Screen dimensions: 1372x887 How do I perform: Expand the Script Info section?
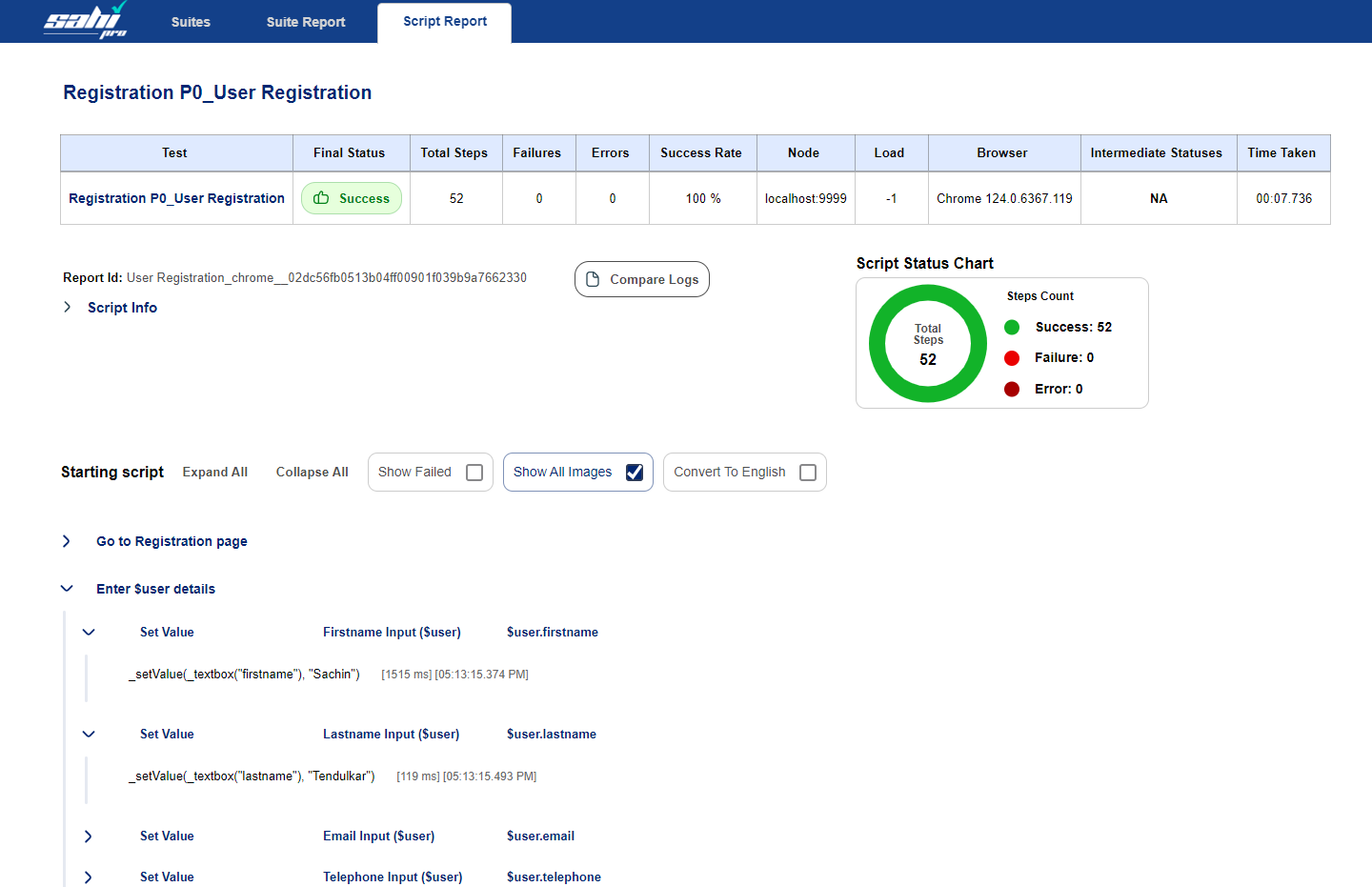[68, 307]
